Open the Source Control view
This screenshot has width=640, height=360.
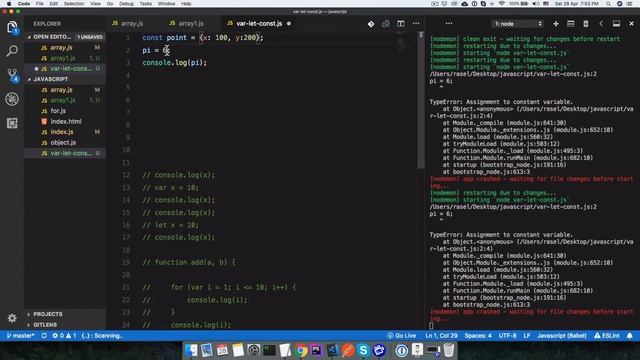pos(12,75)
